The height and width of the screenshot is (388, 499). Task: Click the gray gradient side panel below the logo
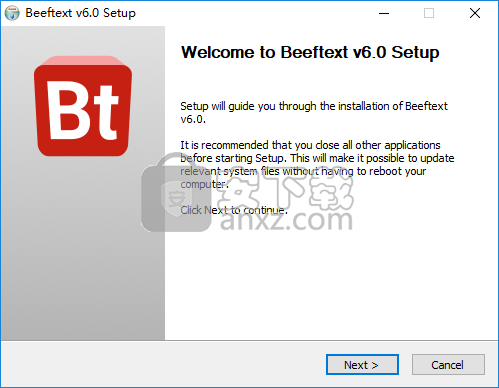click(x=83, y=250)
